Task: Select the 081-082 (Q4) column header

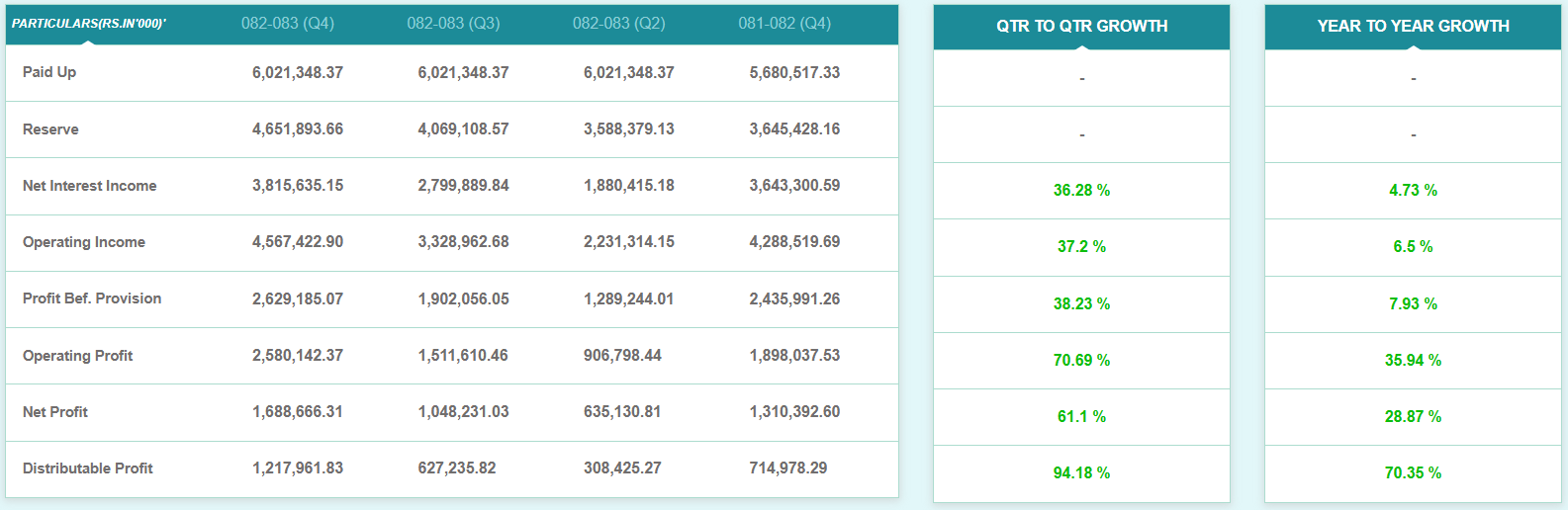Action: (x=784, y=23)
